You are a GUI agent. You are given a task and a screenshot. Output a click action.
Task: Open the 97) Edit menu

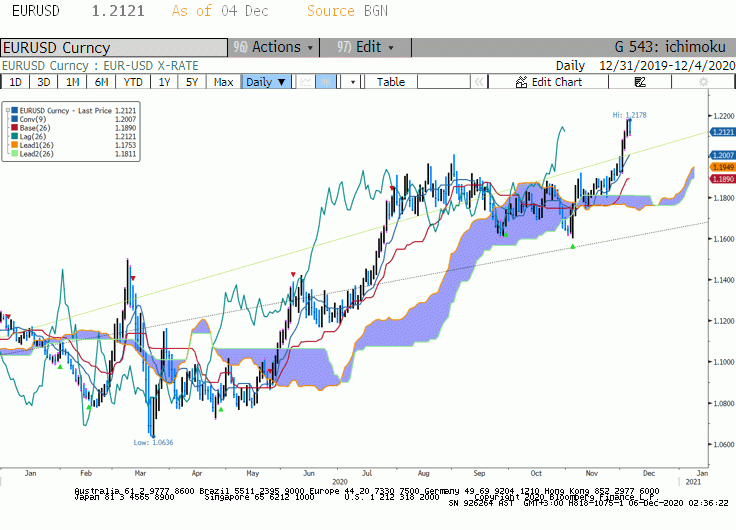coord(365,47)
